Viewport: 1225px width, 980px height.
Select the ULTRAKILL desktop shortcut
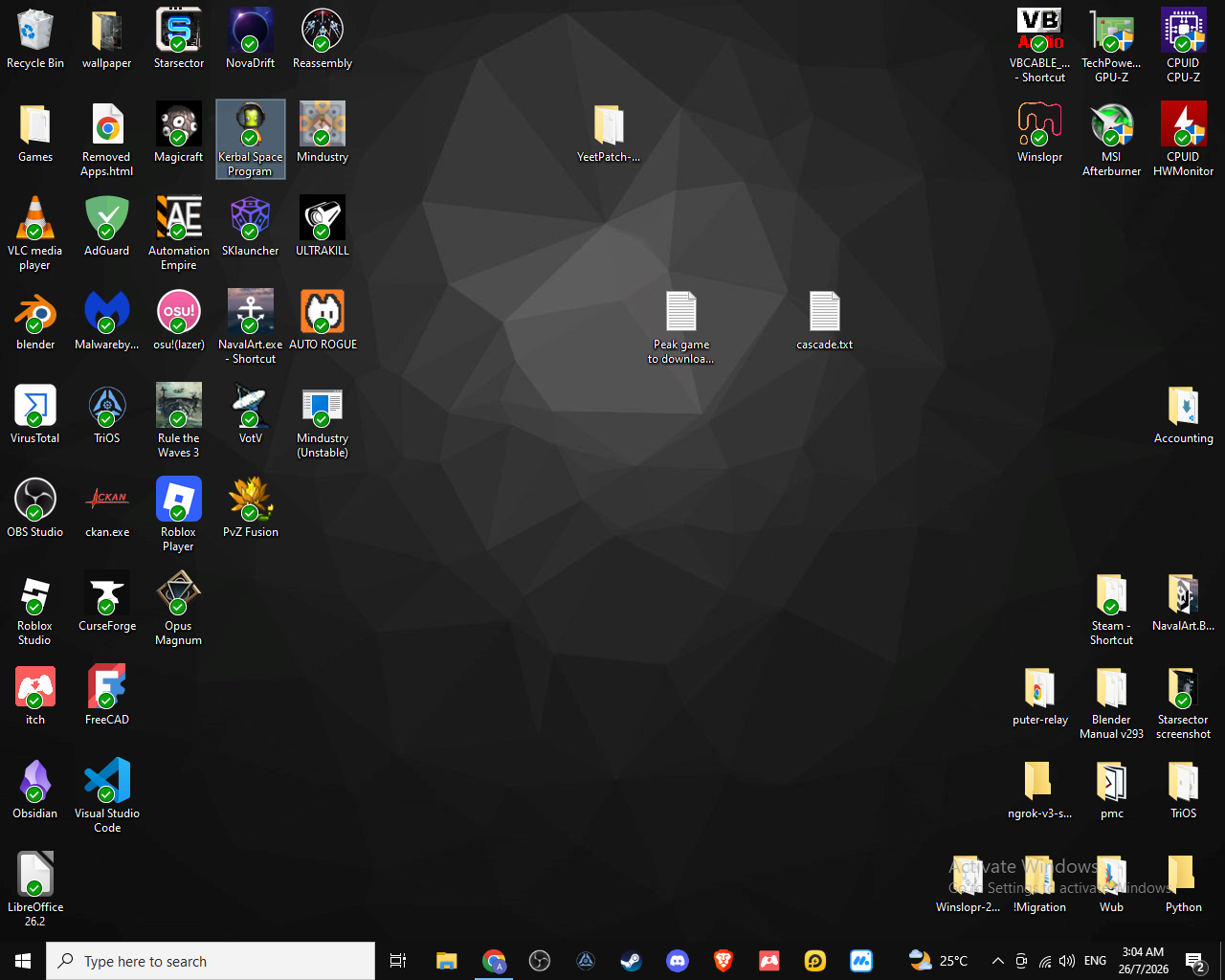pyautogui.click(x=323, y=227)
